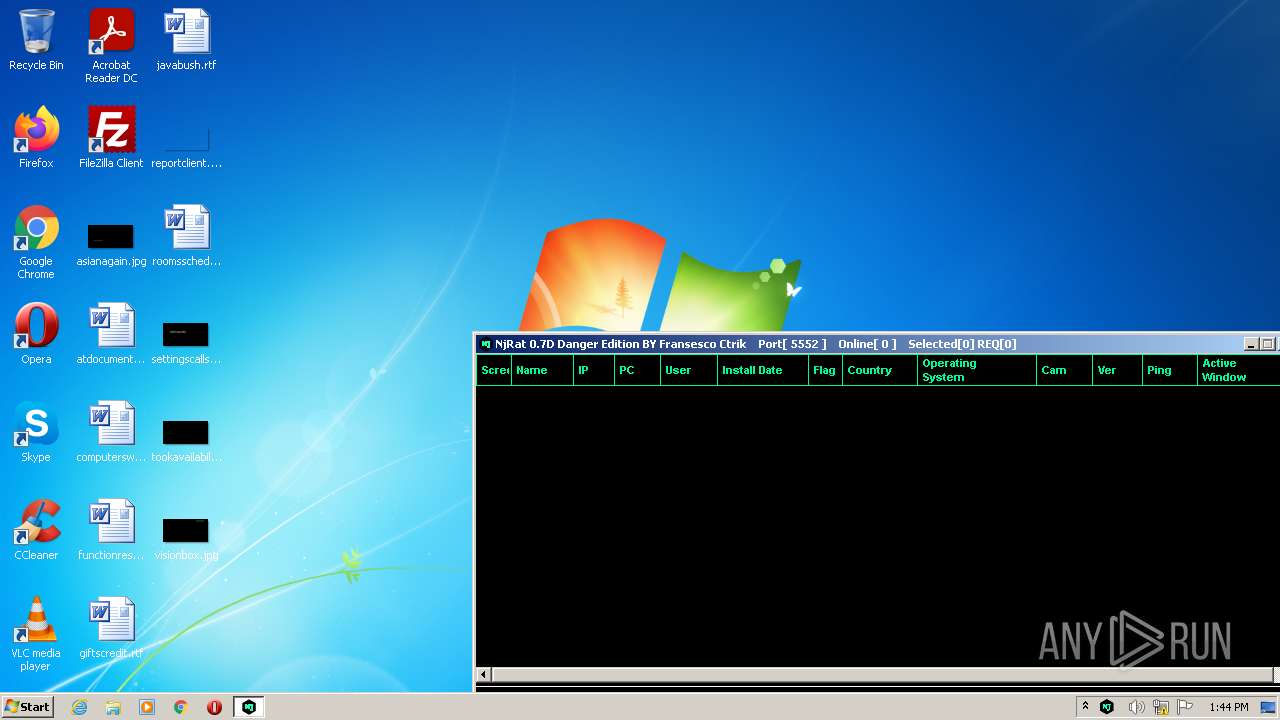Open Windows Media Player taskbar icon

147,707
